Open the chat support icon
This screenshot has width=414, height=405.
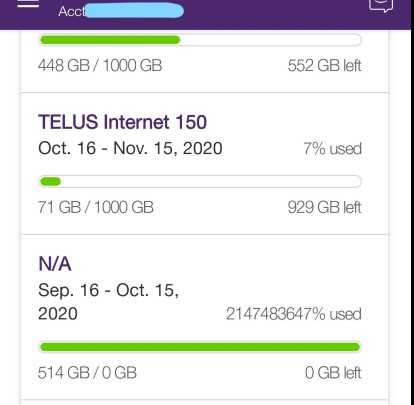coord(381,5)
